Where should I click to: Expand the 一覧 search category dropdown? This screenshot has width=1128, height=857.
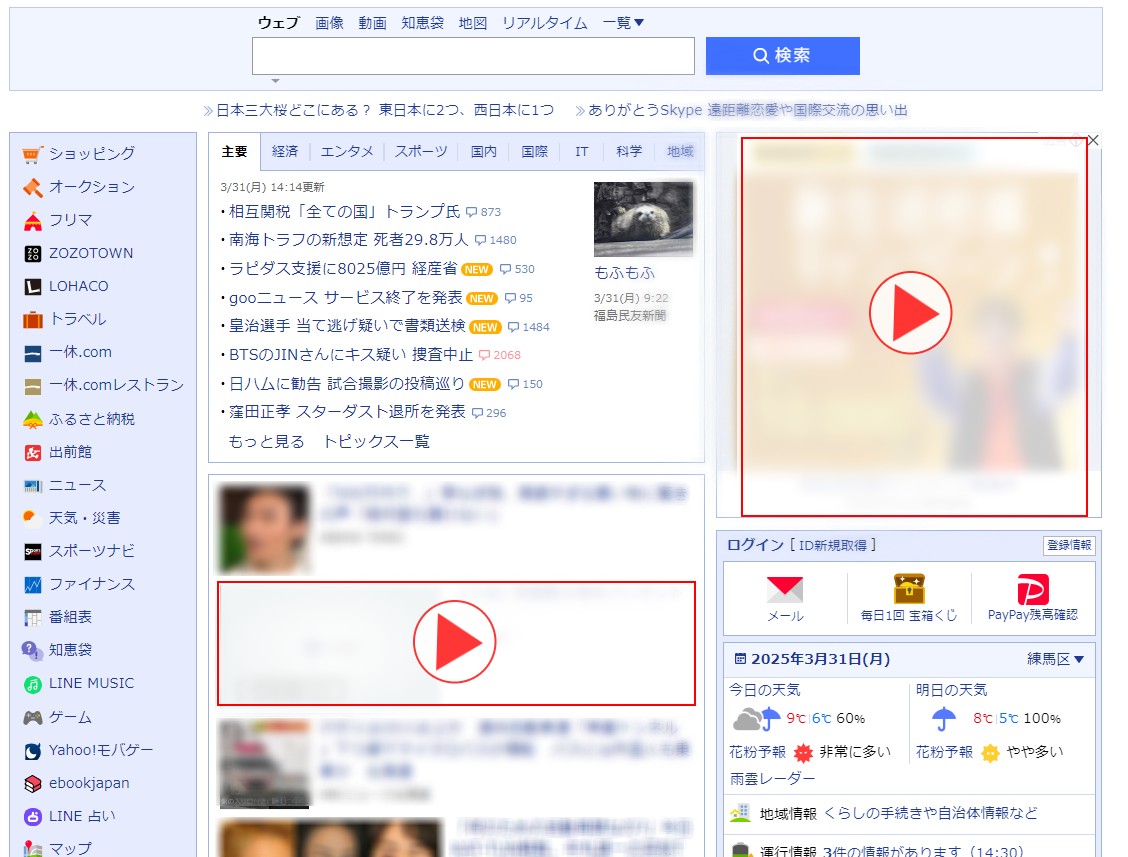pos(623,23)
